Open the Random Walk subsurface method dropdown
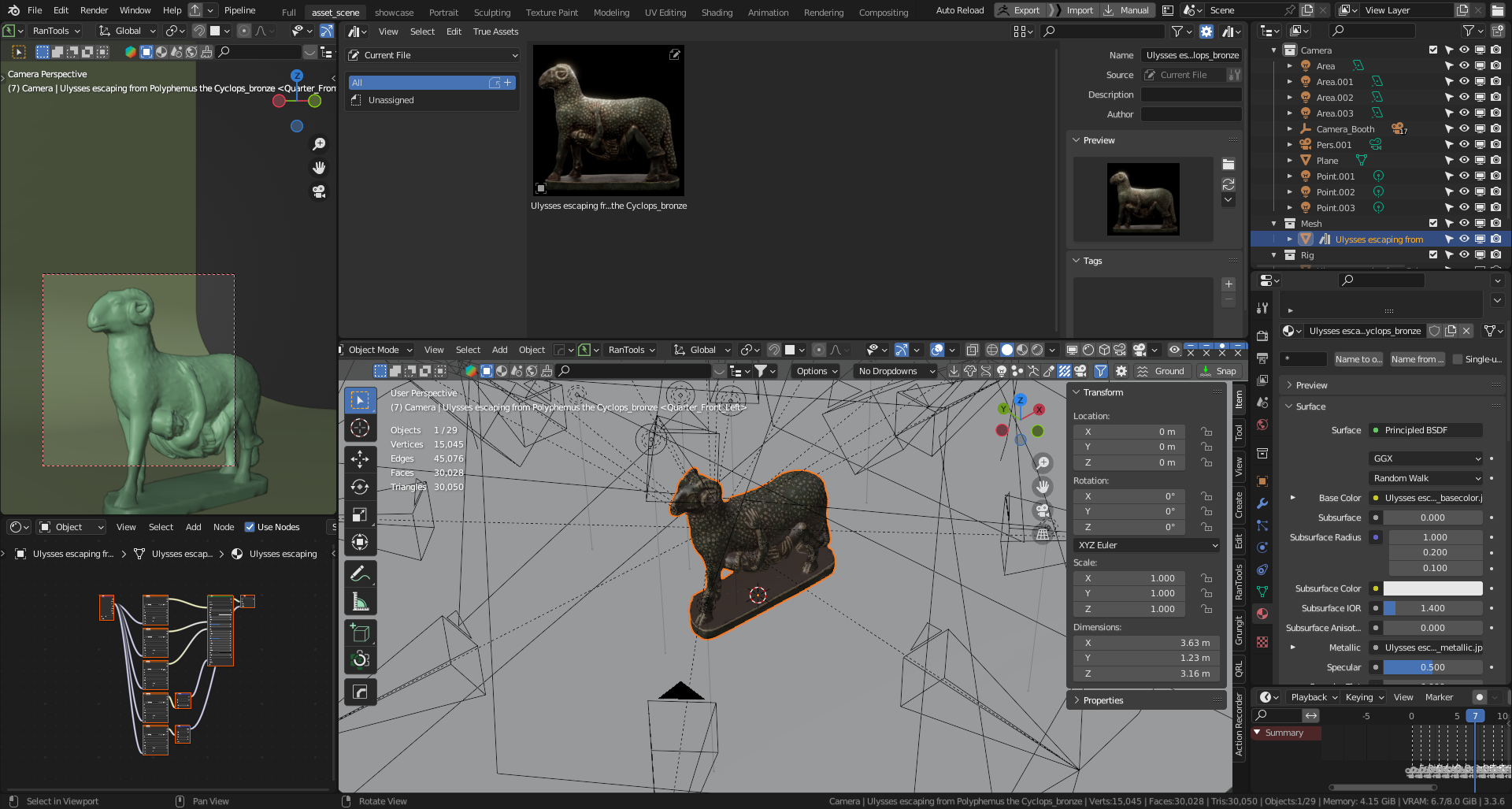This screenshot has width=1512, height=809. click(1426, 478)
